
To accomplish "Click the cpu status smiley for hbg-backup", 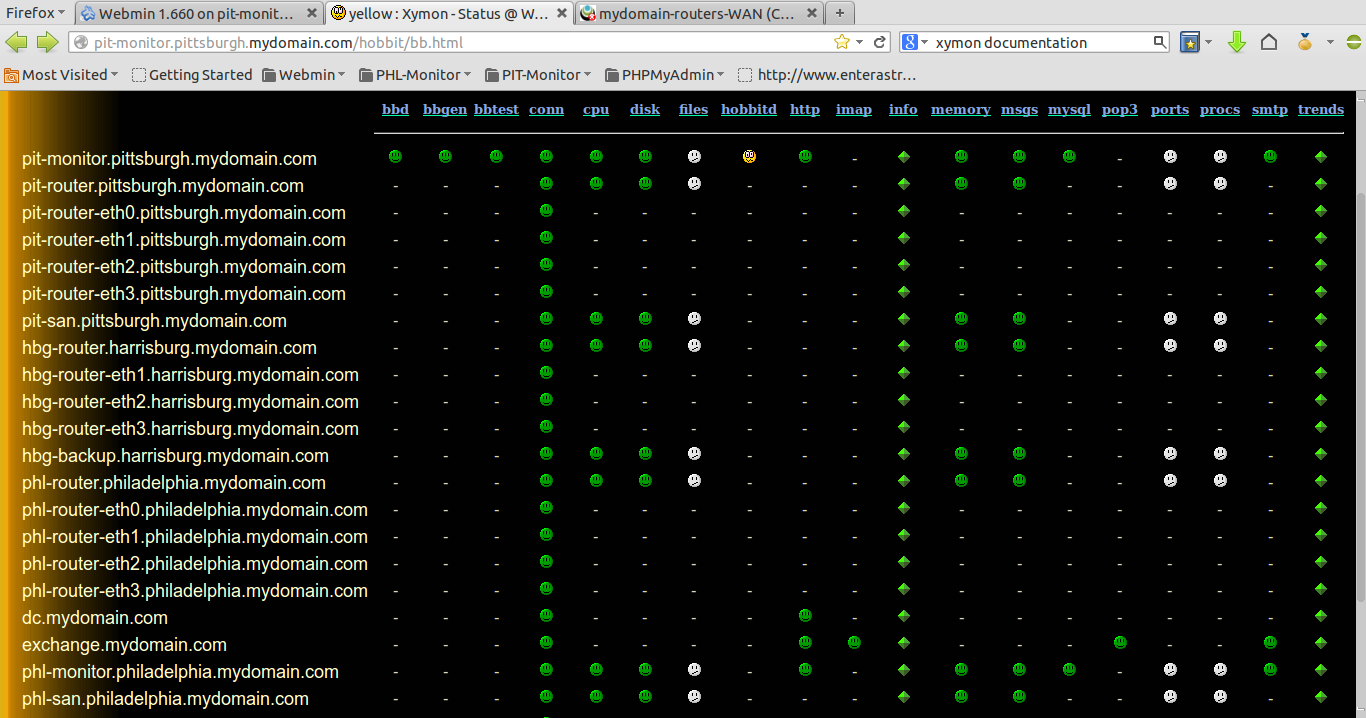I will pyautogui.click(x=596, y=452).
